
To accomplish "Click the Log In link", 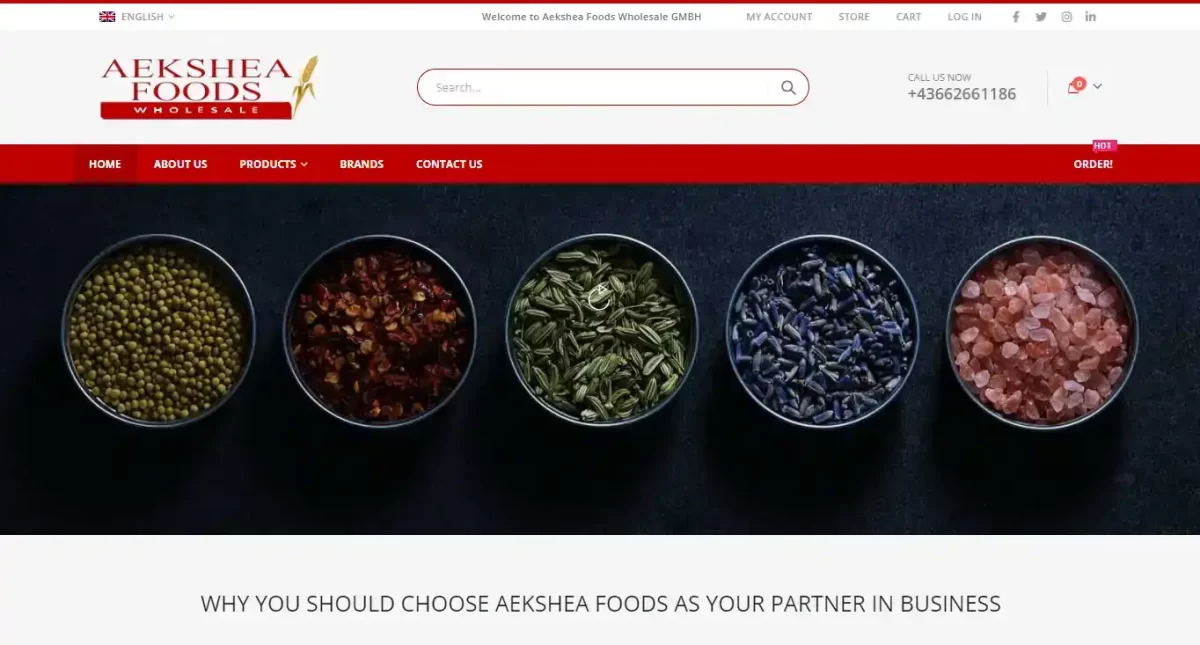I will point(964,17).
